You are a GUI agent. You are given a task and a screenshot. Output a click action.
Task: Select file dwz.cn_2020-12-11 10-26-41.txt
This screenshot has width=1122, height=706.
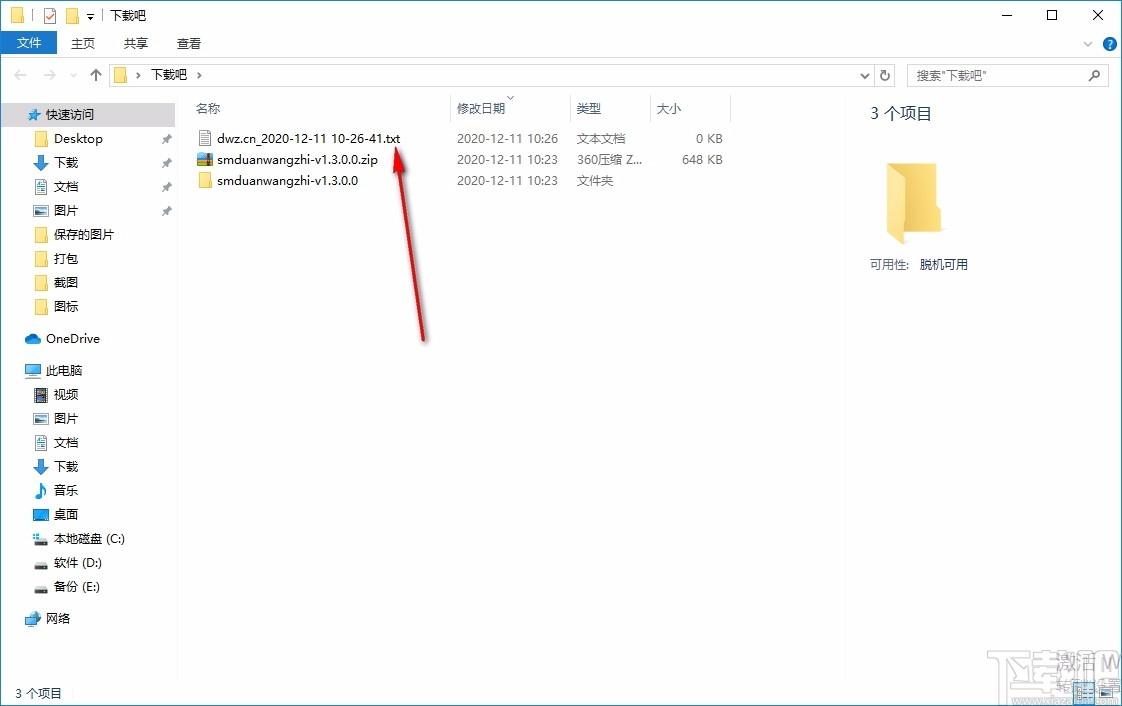click(308, 138)
